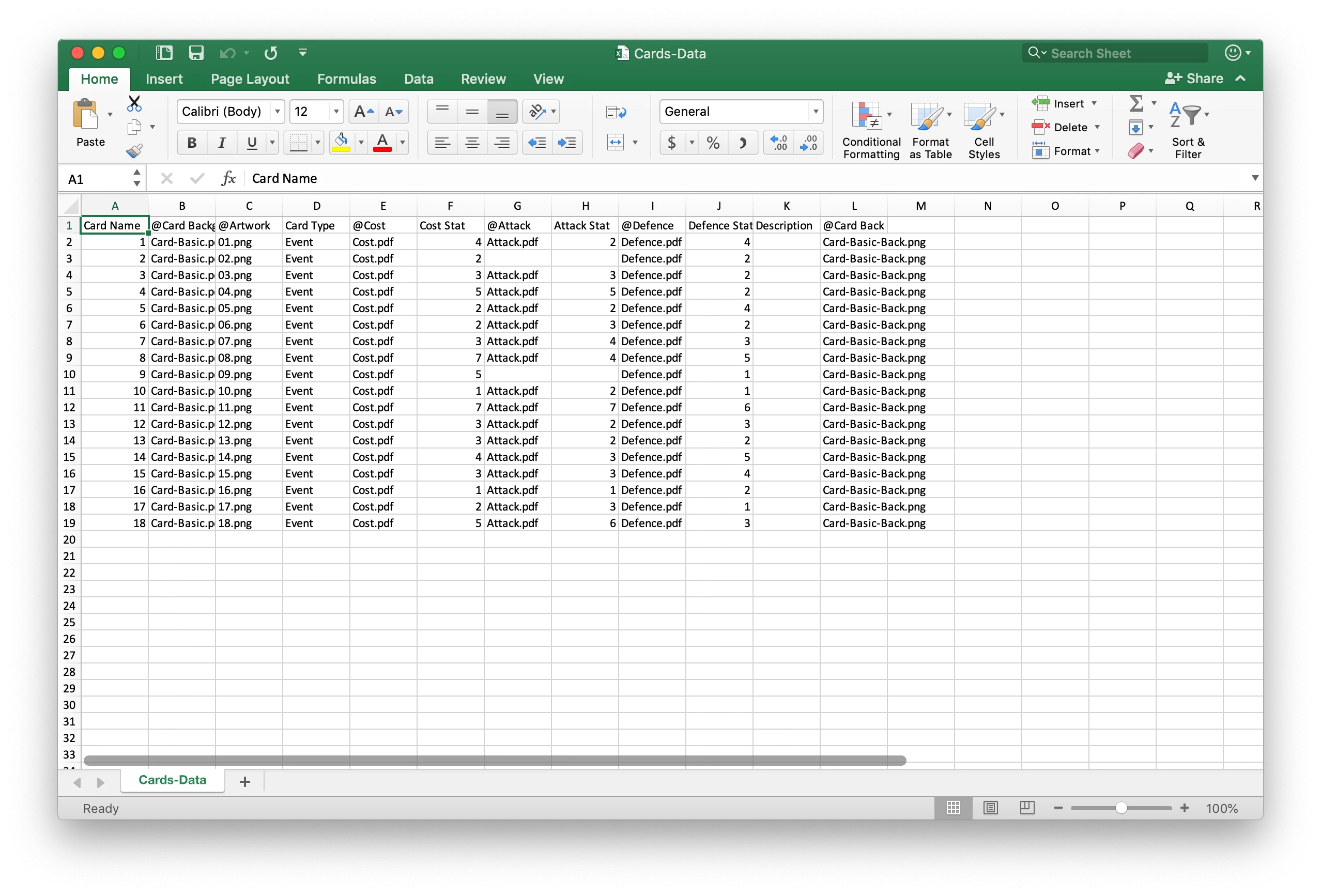This screenshot has width=1321, height=896.
Task: Click the Wrap Text icon
Action: [x=616, y=112]
